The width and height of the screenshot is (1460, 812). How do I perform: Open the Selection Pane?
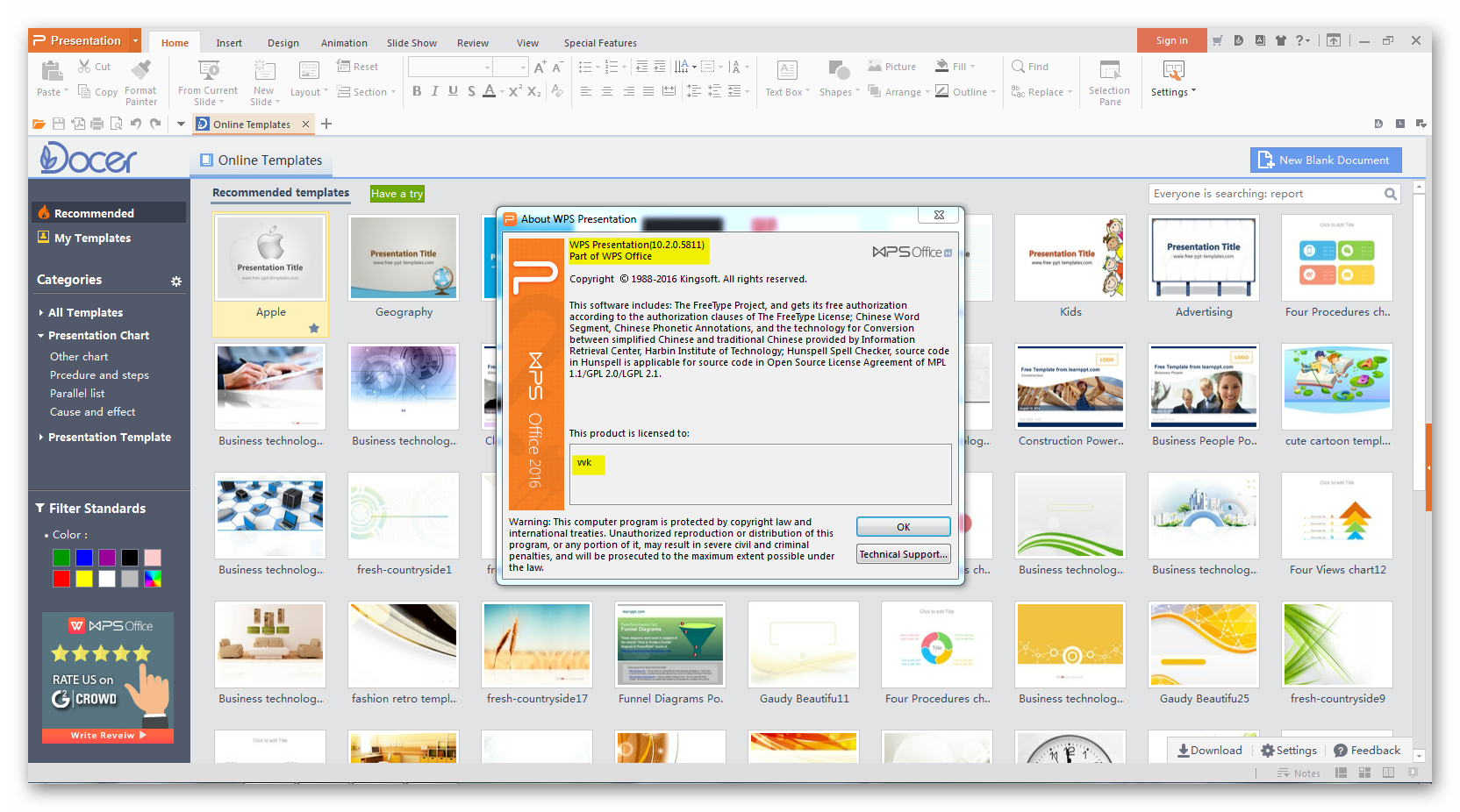(1110, 82)
